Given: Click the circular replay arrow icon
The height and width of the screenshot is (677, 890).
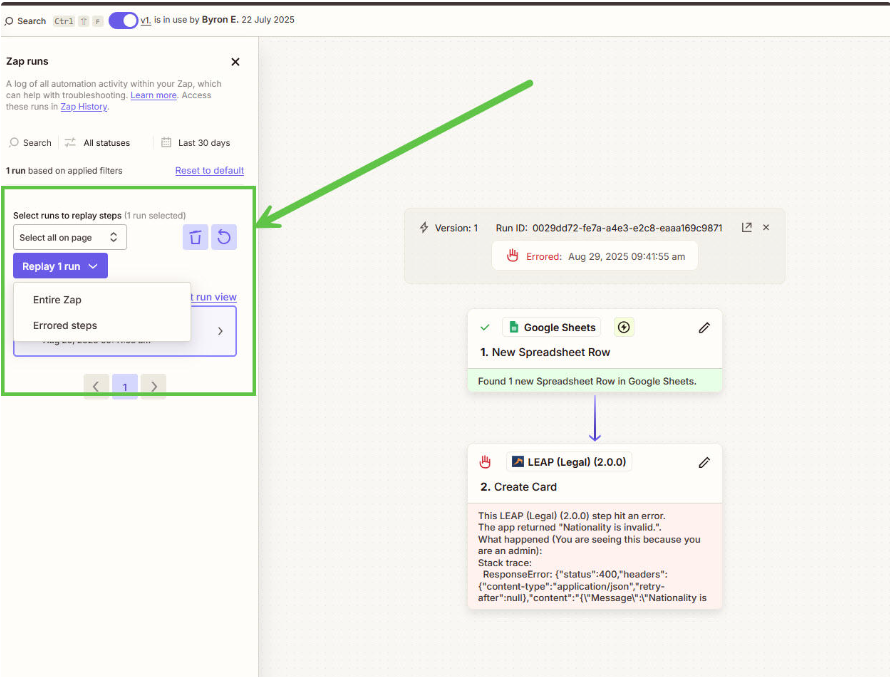Looking at the screenshot, I should pyautogui.click(x=224, y=237).
